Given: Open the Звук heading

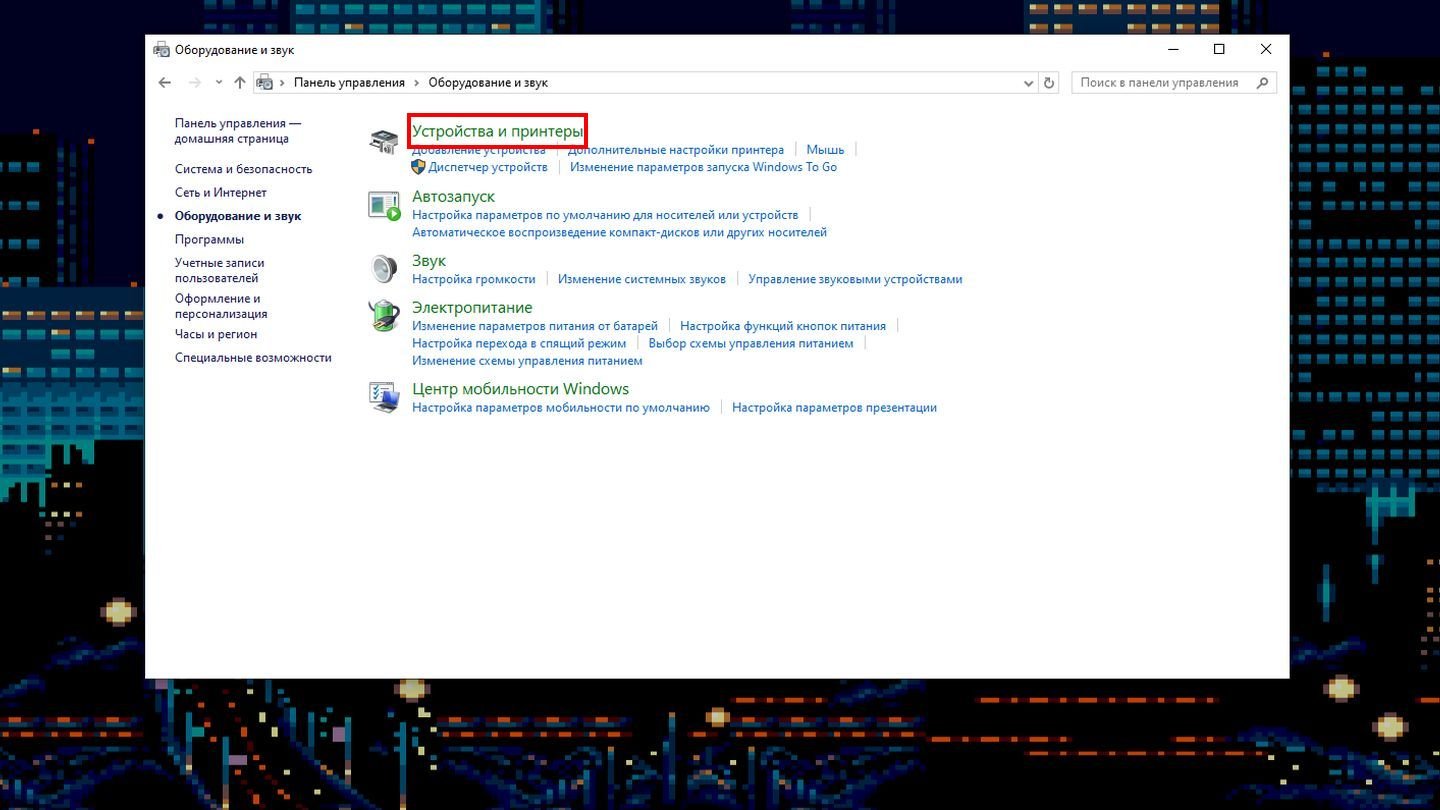Looking at the screenshot, I should pos(429,261).
